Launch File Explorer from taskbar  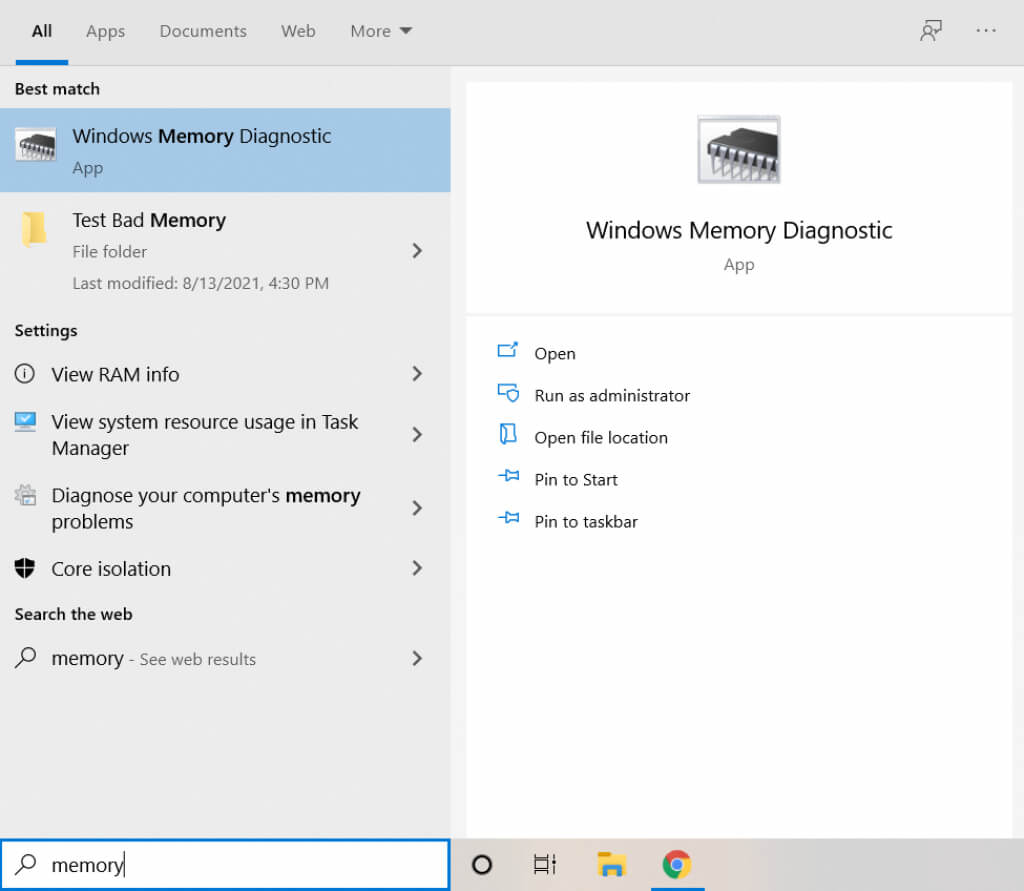point(611,865)
